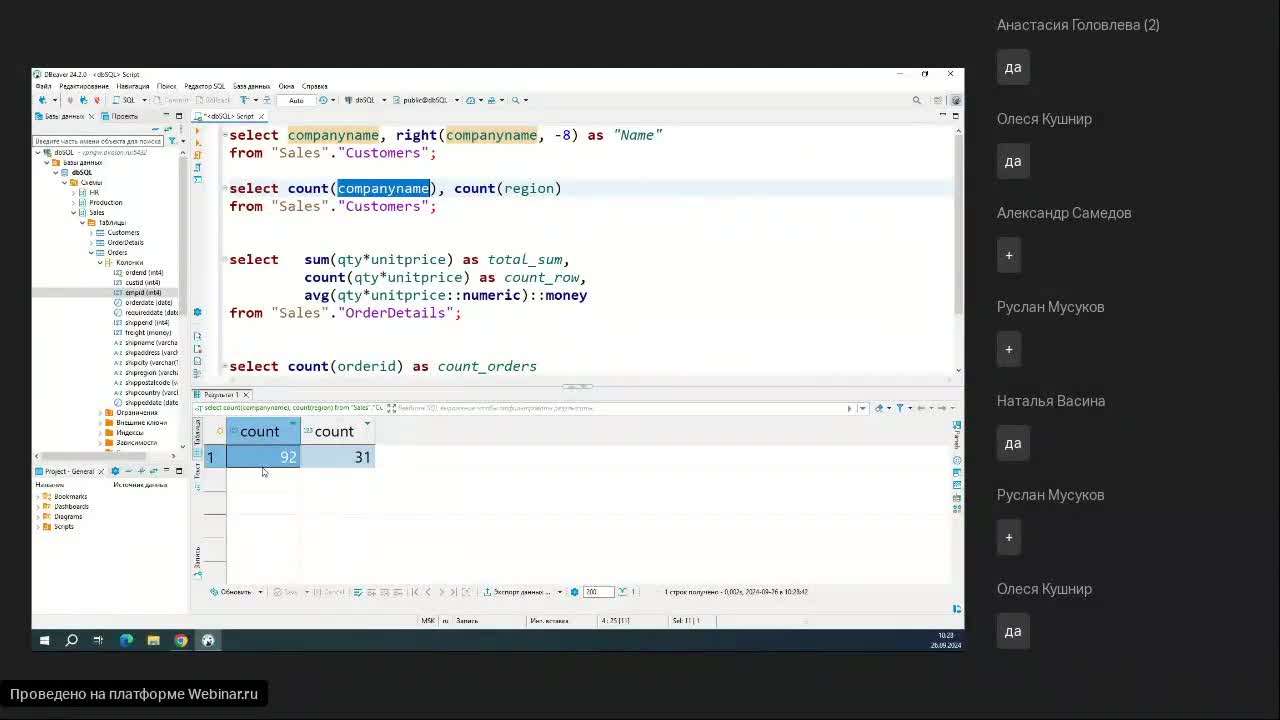Expand the OrderDetails table node
The image size is (1280, 720).
tap(90, 242)
